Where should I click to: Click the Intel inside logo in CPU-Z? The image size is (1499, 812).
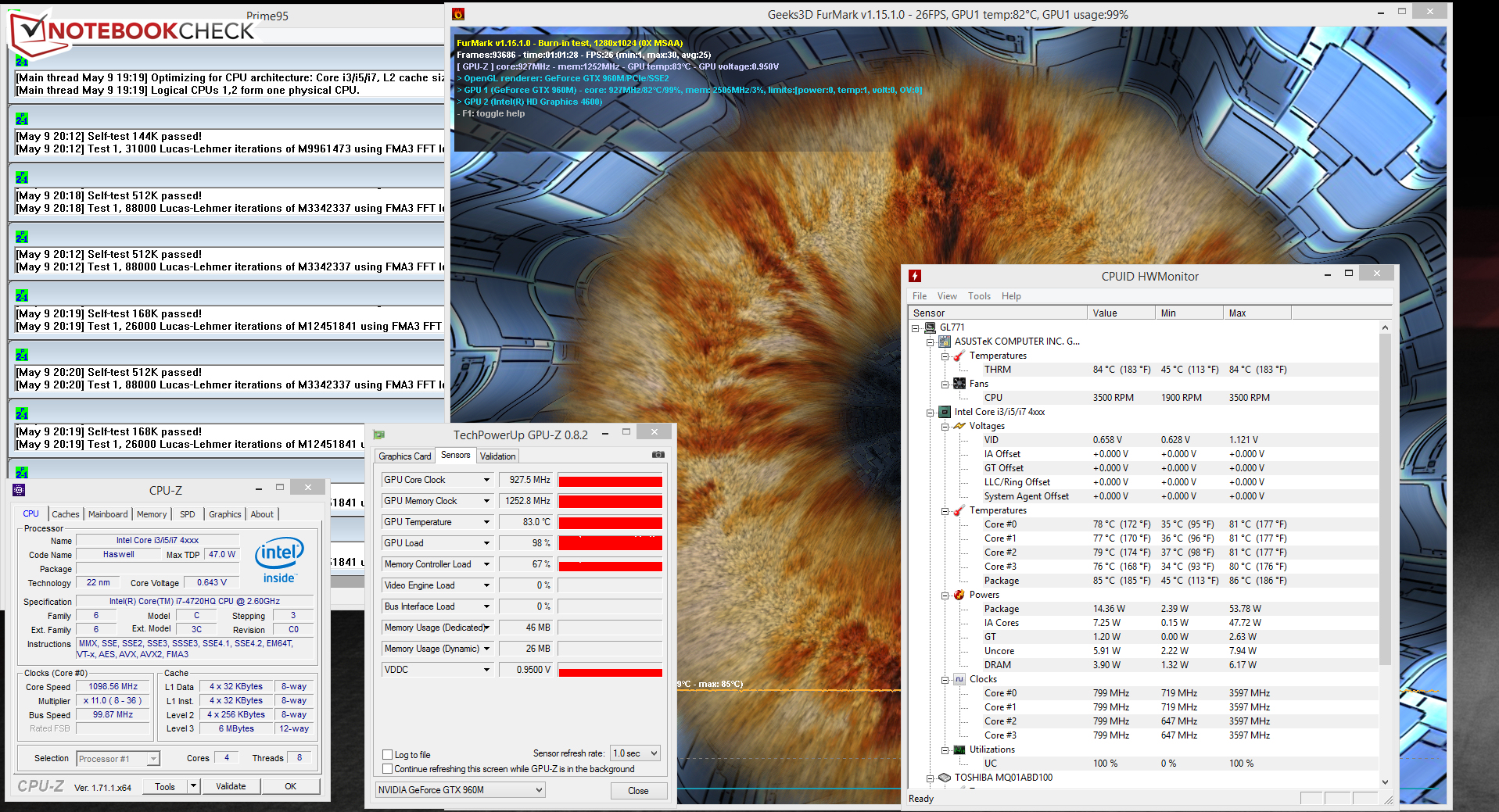tap(279, 560)
